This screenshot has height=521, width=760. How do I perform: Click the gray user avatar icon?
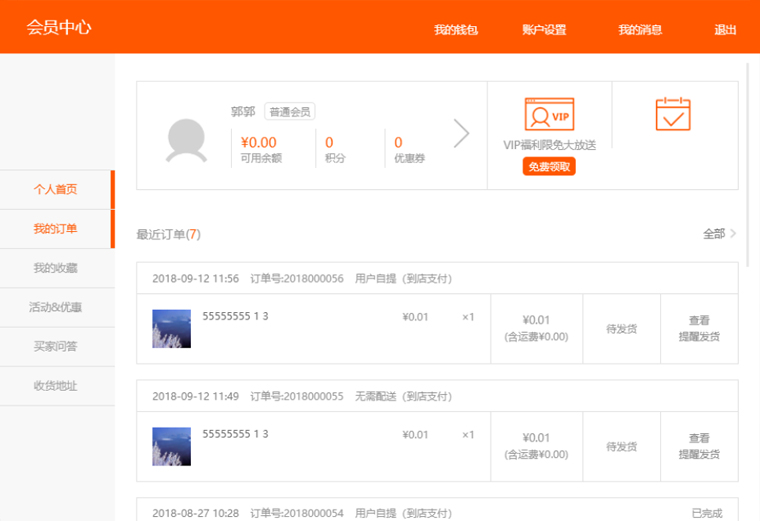click(186, 139)
